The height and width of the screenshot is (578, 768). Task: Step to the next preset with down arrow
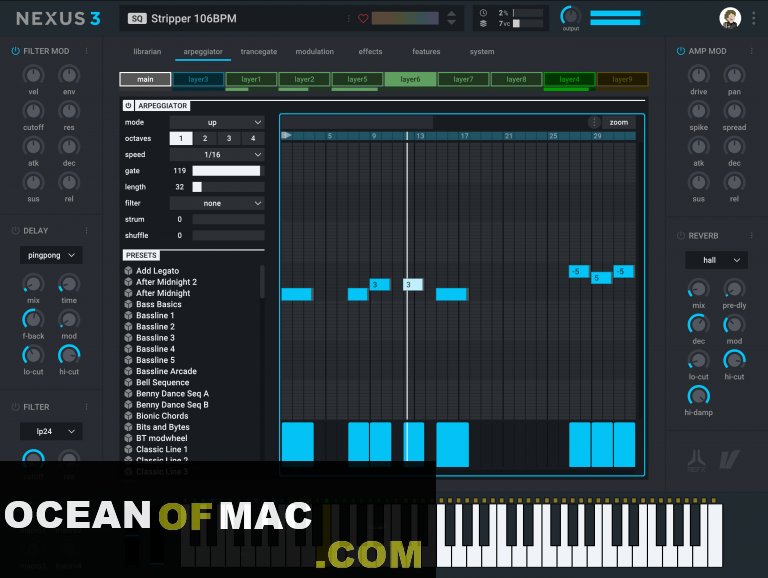click(x=452, y=23)
